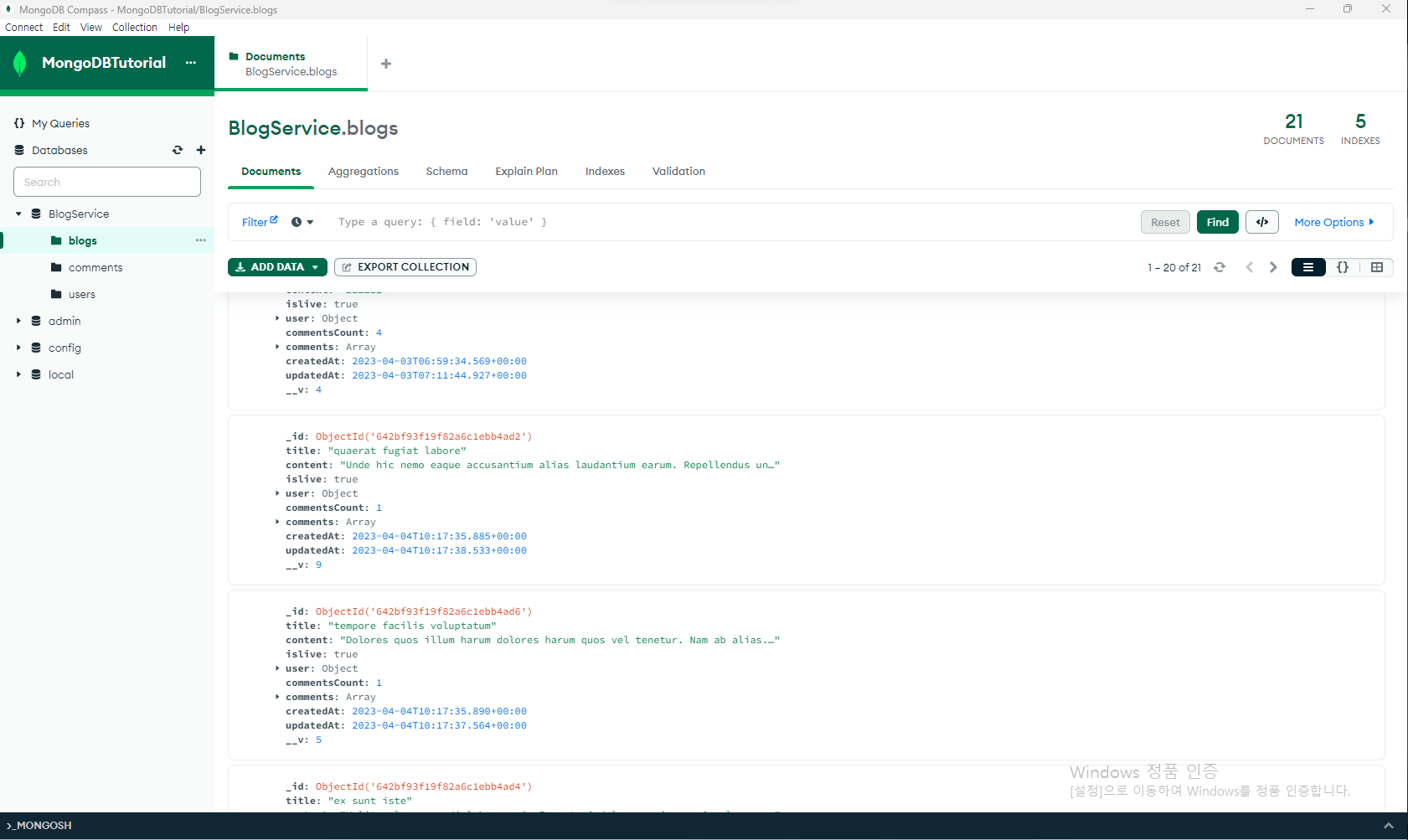The image size is (1408, 840).
Task: Open the View menu
Action: pos(90,28)
